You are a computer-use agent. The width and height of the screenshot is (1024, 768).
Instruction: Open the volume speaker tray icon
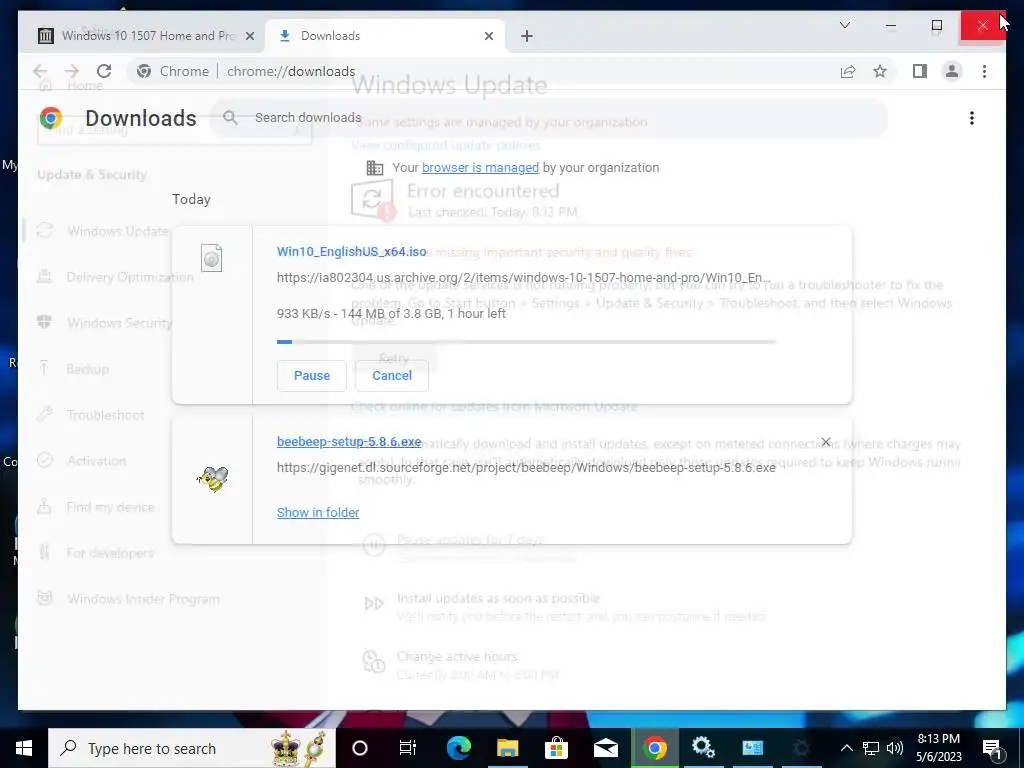point(895,748)
